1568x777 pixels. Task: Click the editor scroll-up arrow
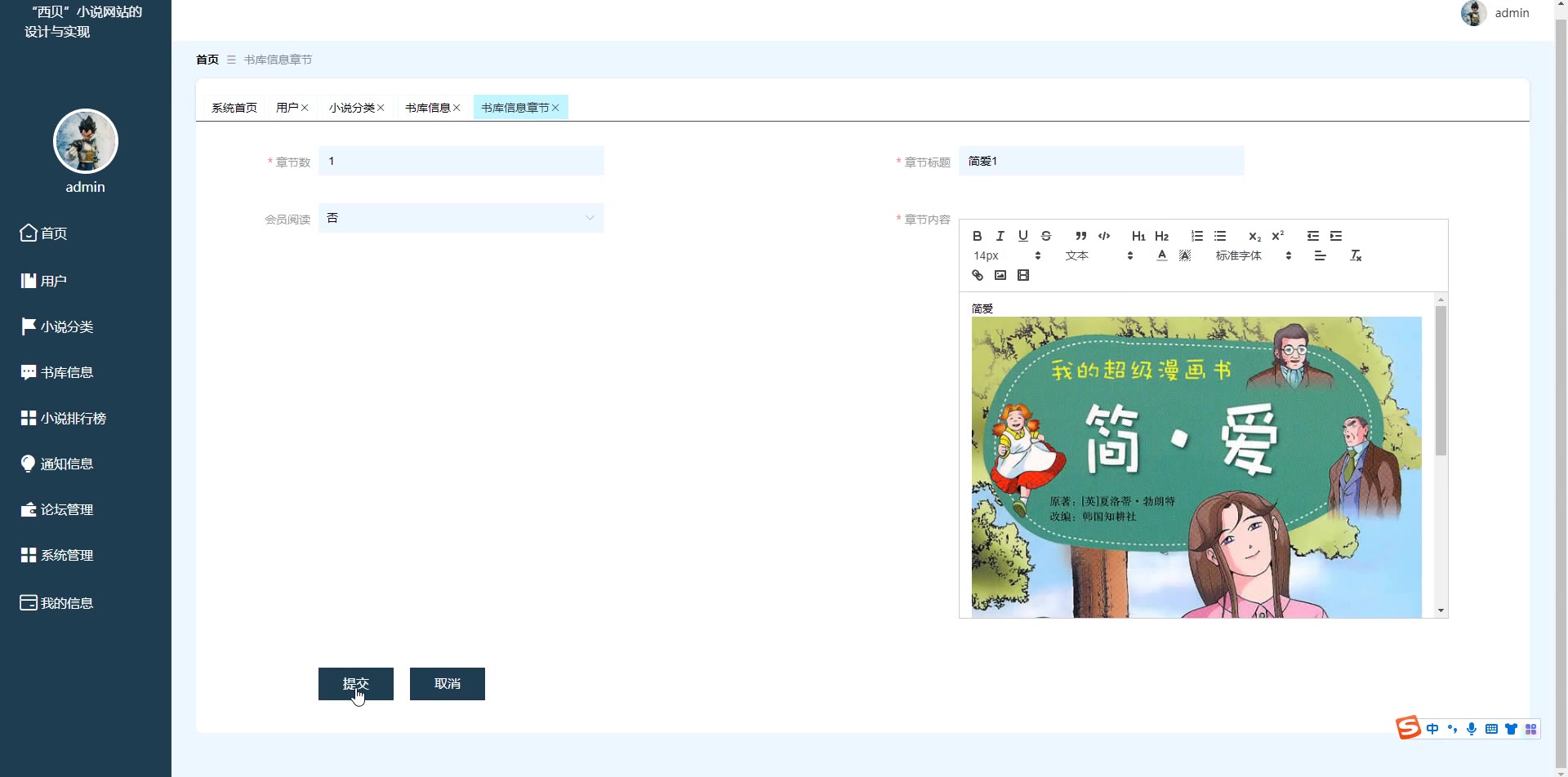point(1441,300)
